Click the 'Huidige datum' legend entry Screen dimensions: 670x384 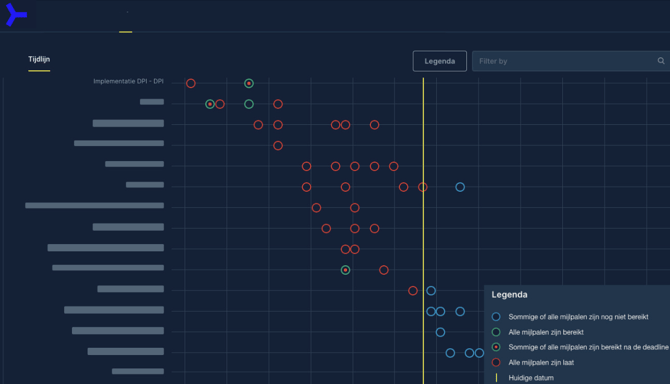pyautogui.click(x=531, y=378)
